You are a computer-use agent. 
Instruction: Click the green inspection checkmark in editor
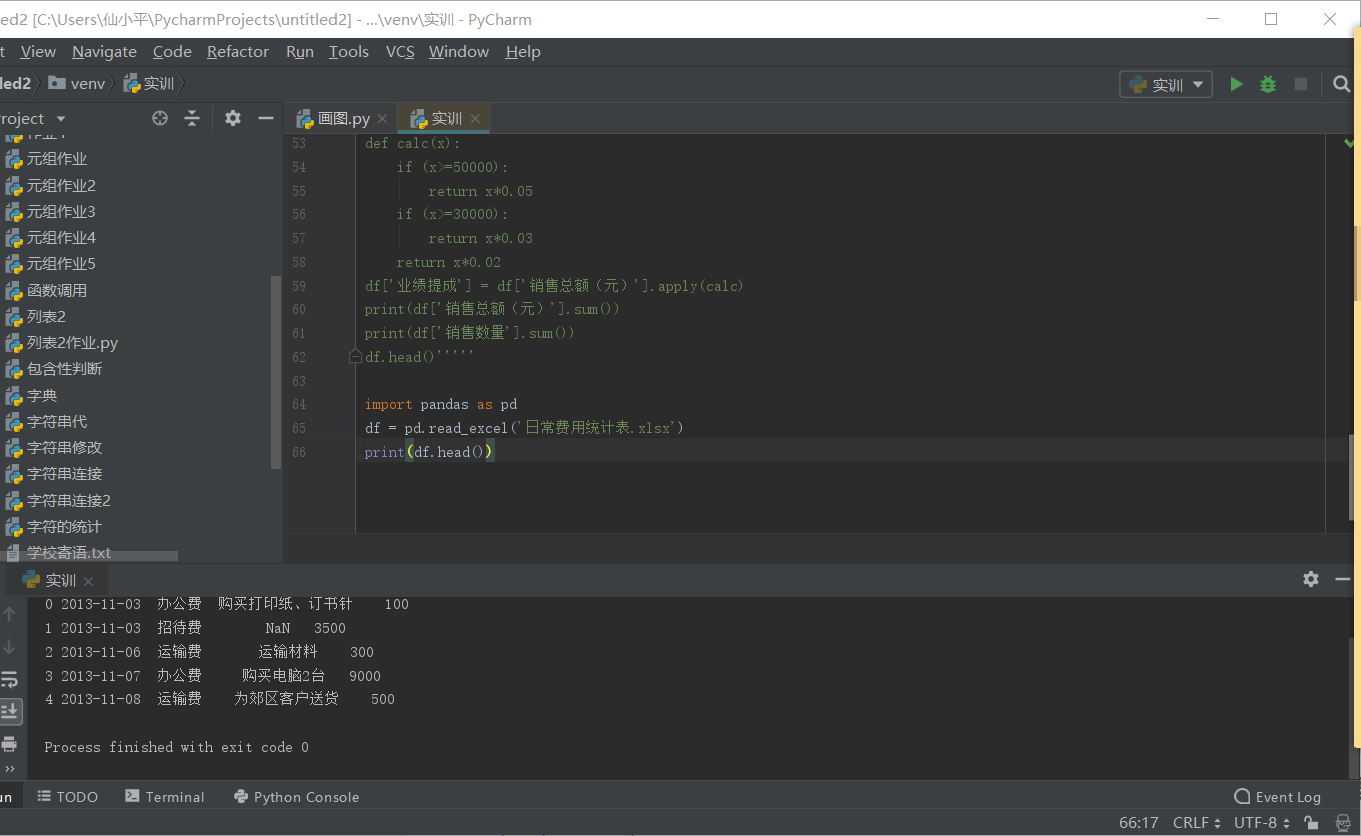coord(1349,143)
